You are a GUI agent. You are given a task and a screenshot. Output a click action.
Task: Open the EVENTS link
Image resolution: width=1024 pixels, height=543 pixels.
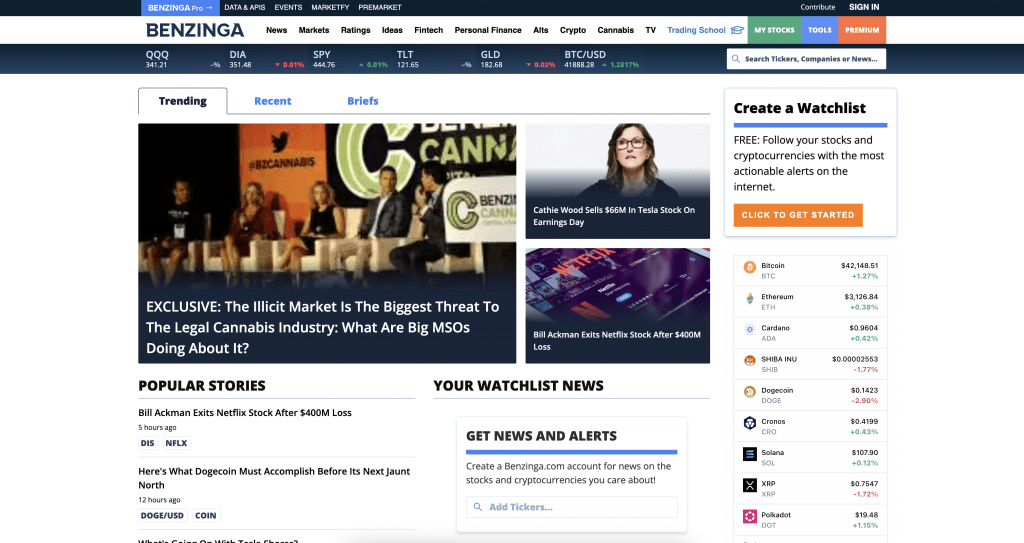point(288,7)
